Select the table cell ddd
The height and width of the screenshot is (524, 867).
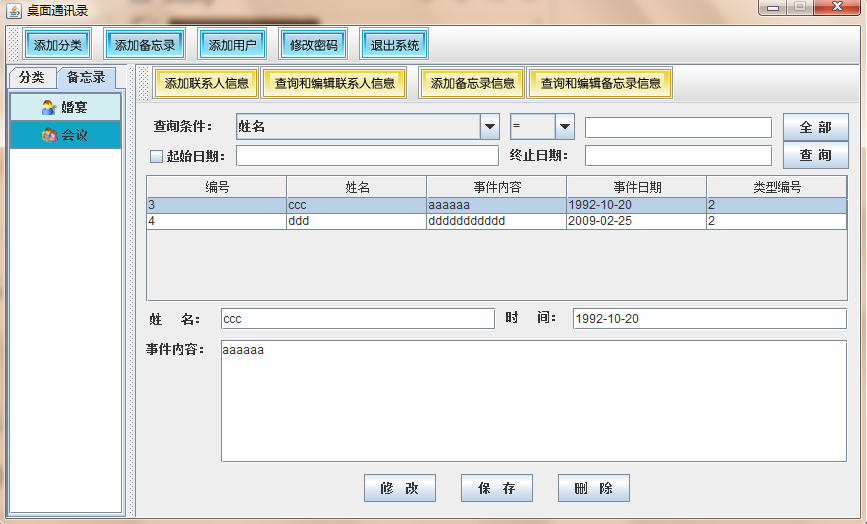(357, 221)
